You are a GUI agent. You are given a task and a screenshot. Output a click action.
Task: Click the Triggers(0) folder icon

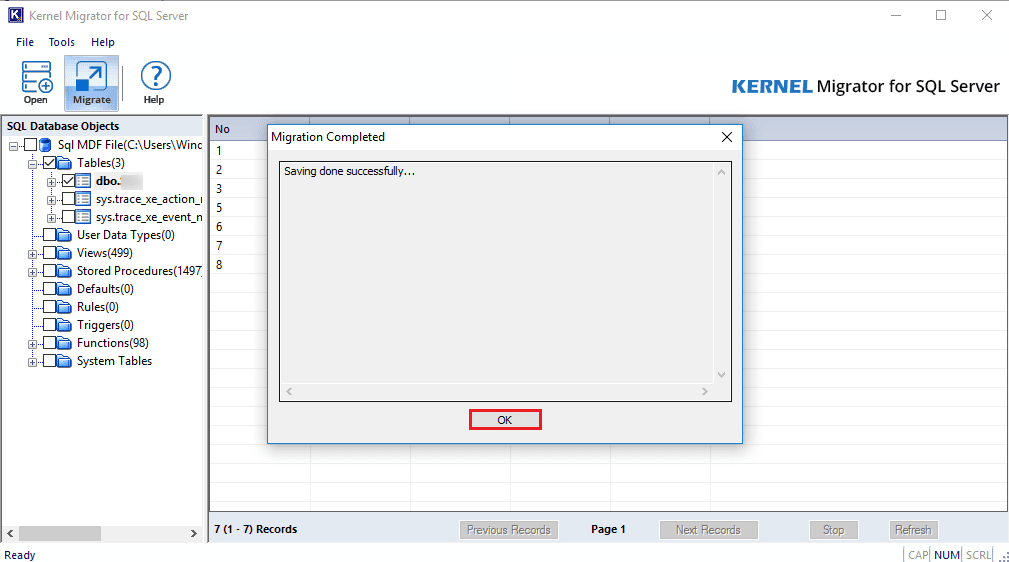64,325
